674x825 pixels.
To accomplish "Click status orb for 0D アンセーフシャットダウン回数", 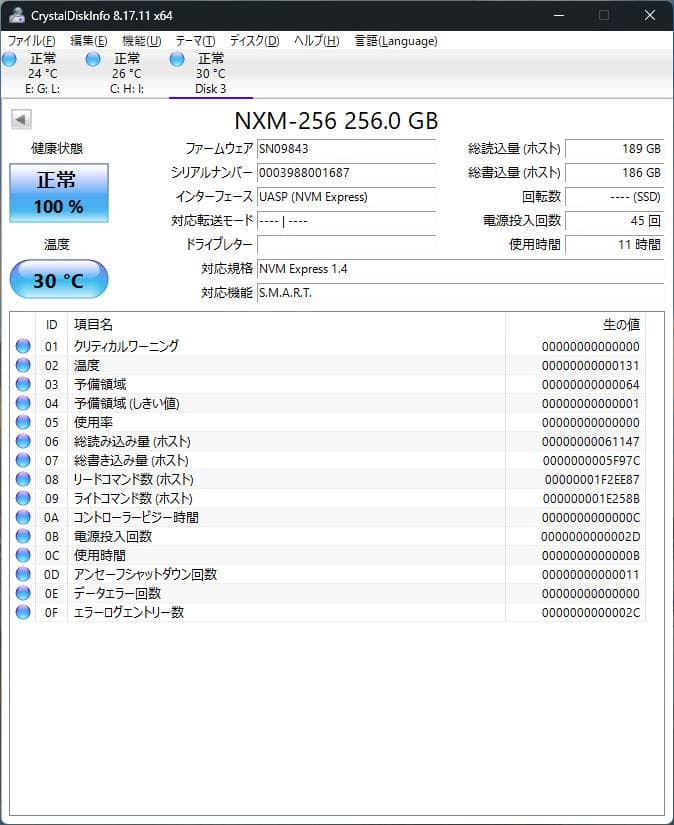I will click(x=23, y=574).
